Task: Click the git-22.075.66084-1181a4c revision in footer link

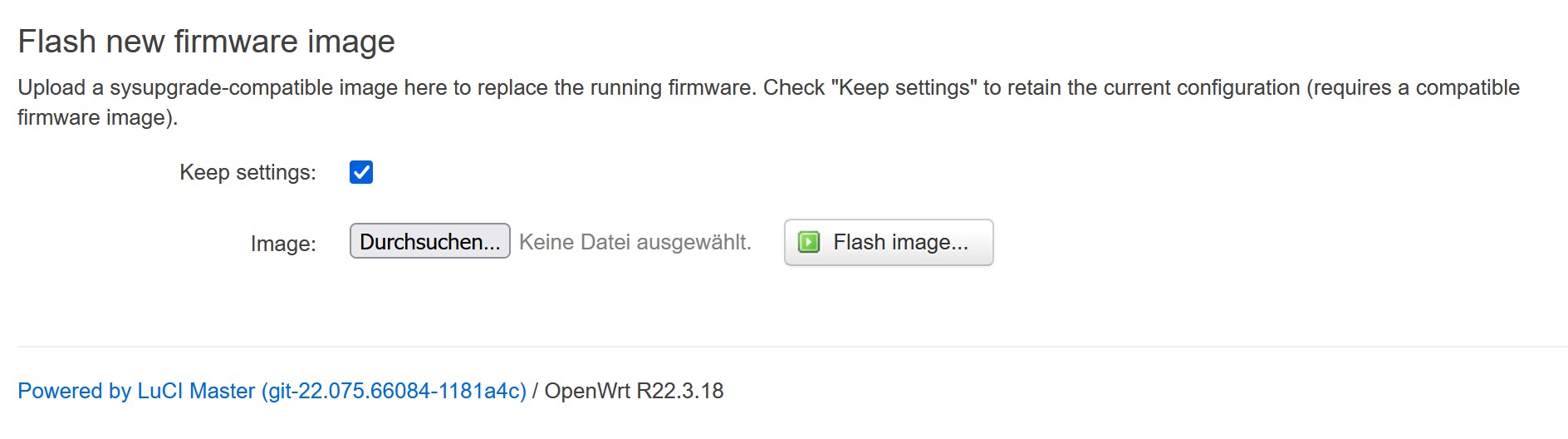Action: (x=394, y=391)
